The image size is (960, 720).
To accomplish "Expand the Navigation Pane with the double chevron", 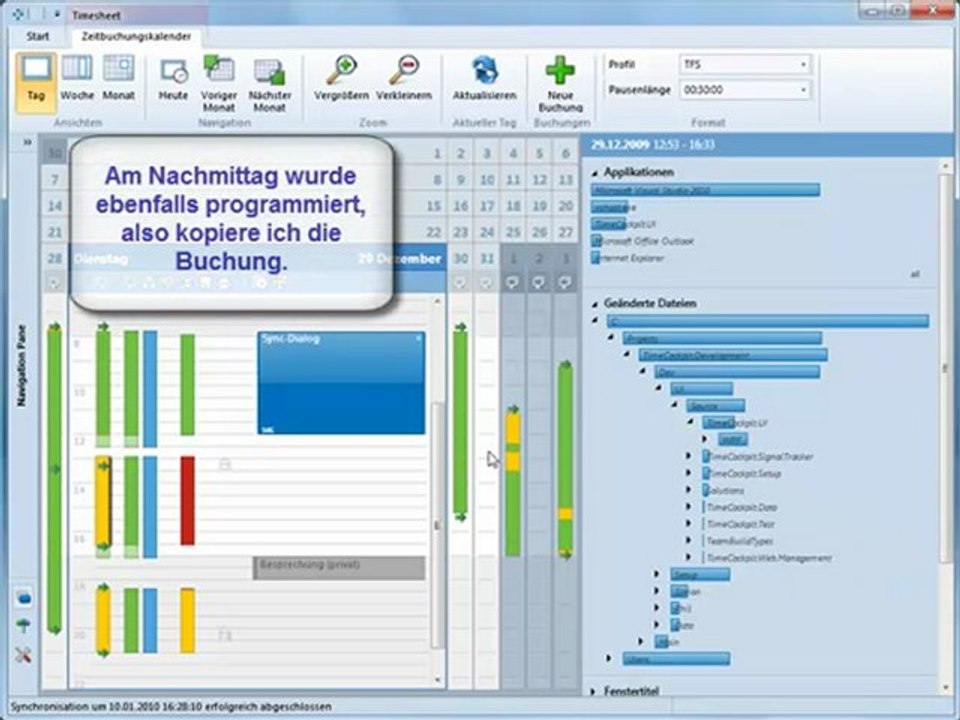I will tap(27, 142).
